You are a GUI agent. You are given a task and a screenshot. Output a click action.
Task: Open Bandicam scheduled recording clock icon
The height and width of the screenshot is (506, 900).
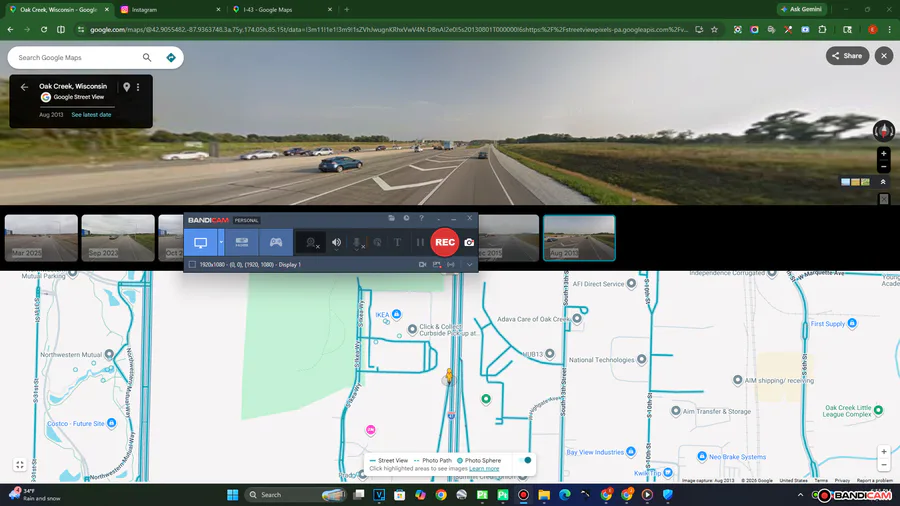coord(406,218)
